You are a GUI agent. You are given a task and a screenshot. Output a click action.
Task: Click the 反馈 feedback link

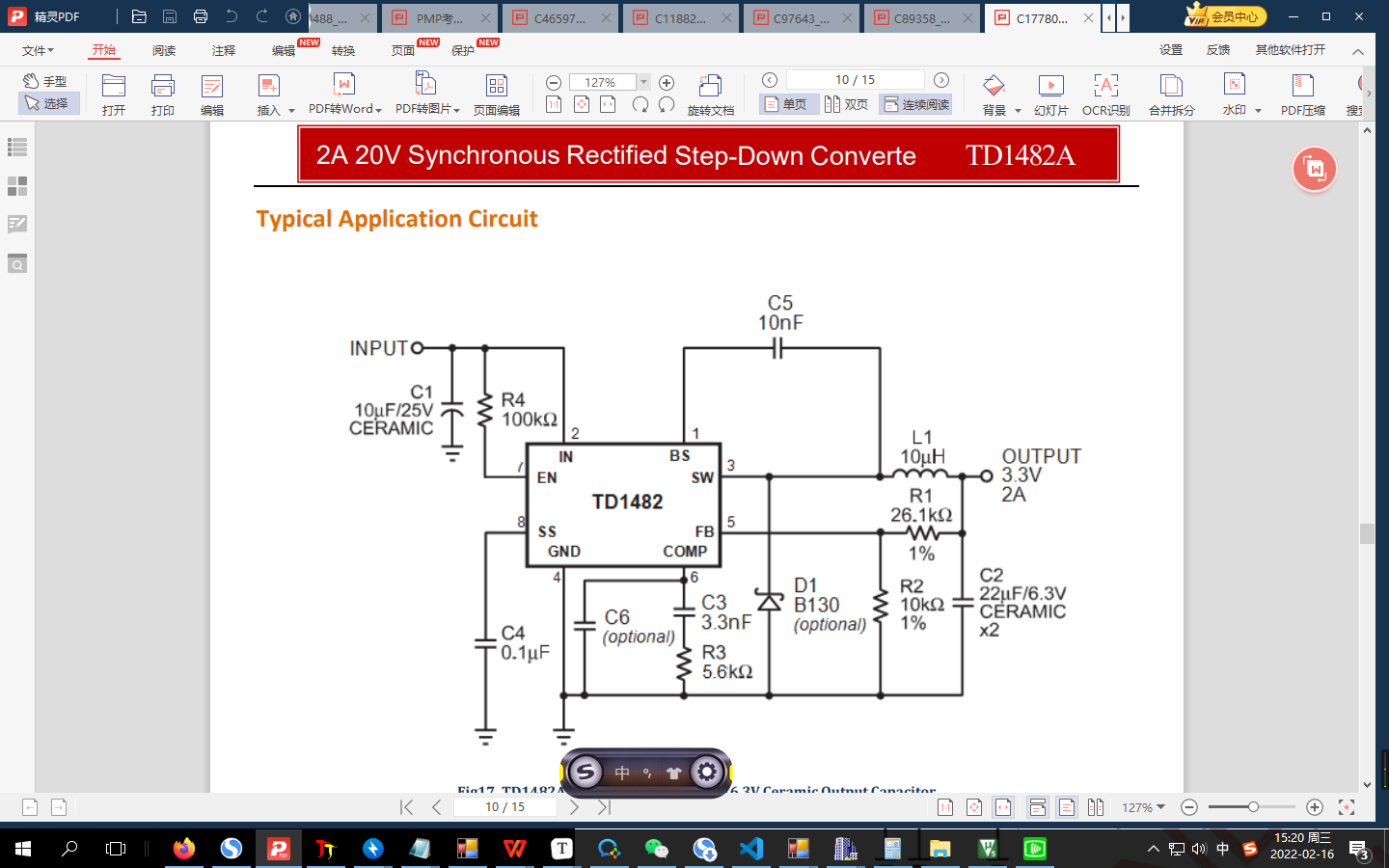[1218, 50]
